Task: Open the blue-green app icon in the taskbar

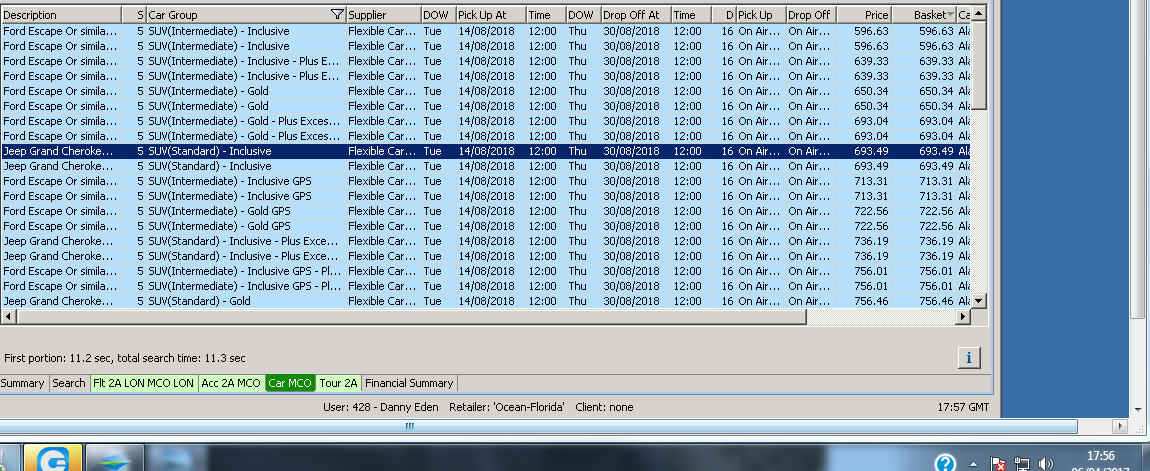Action: coord(114,458)
